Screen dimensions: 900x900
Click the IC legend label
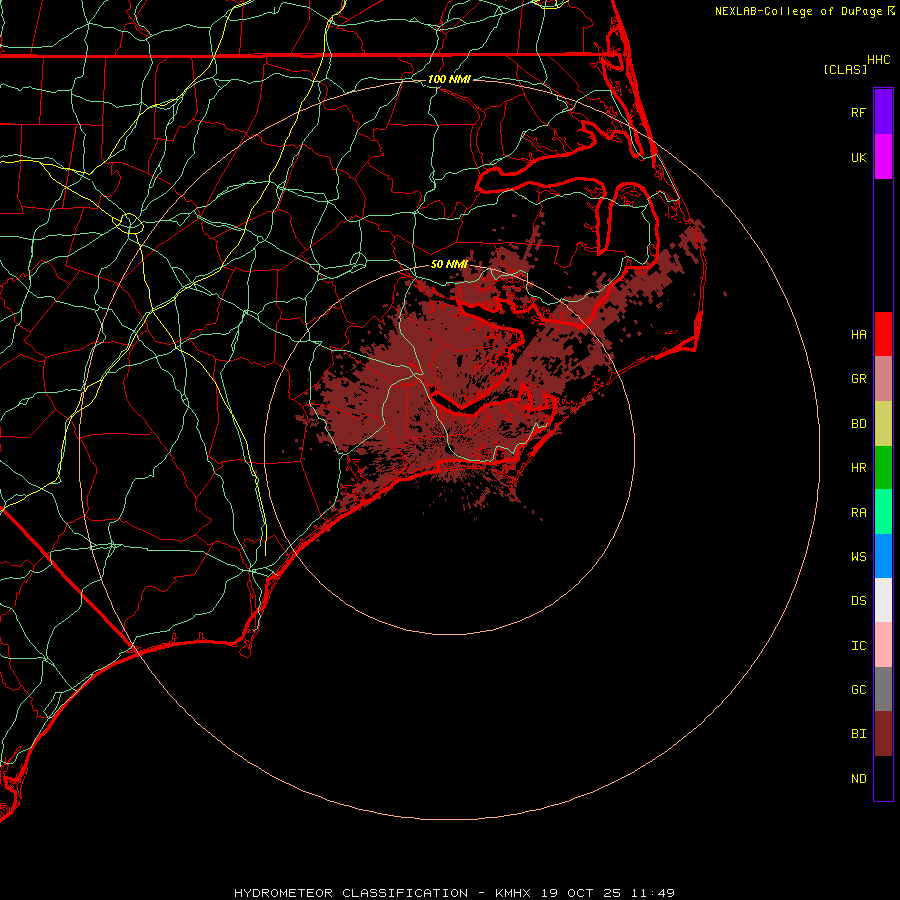pos(859,646)
